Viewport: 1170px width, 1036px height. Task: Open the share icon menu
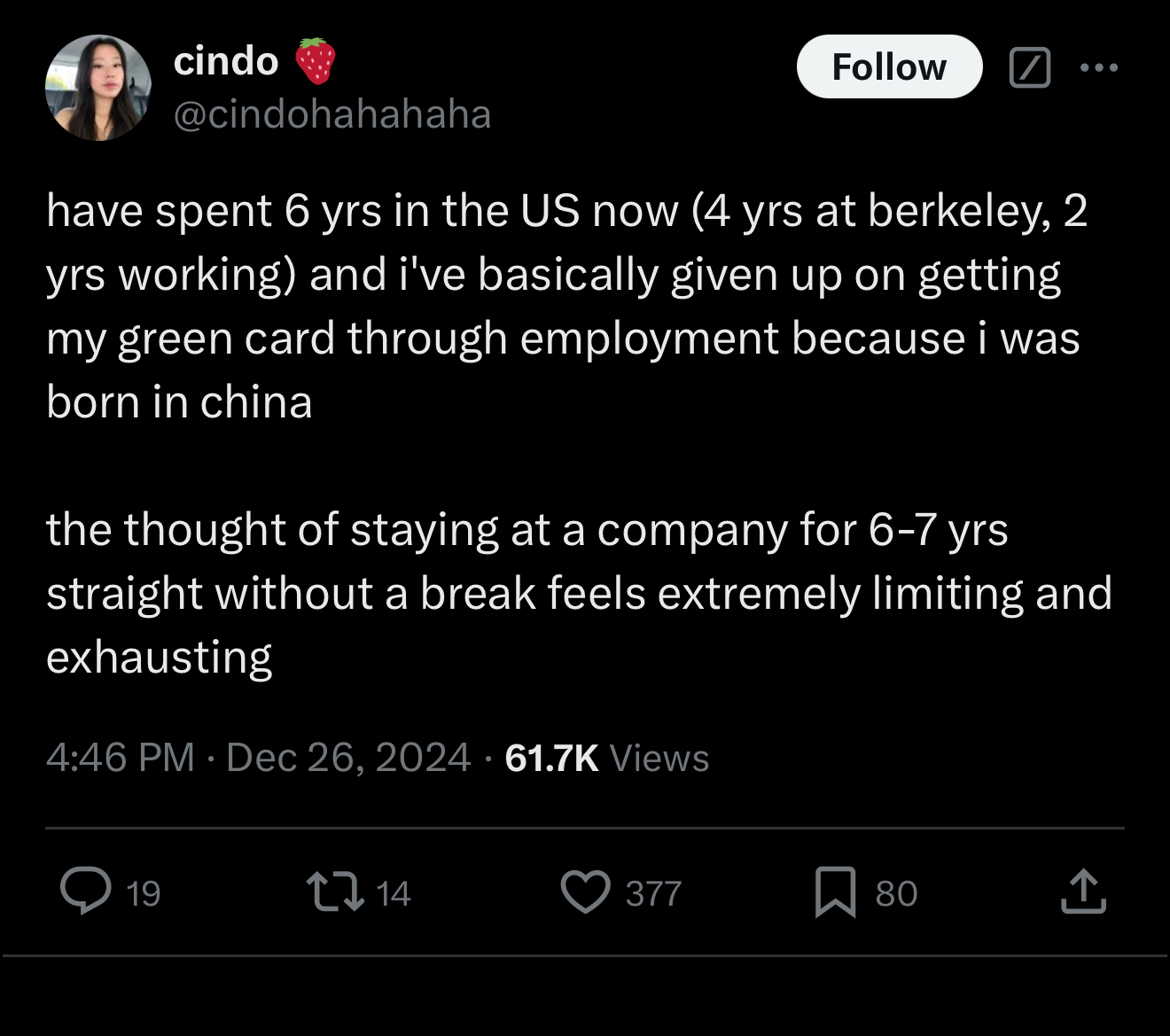pyautogui.click(x=1083, y=892)
